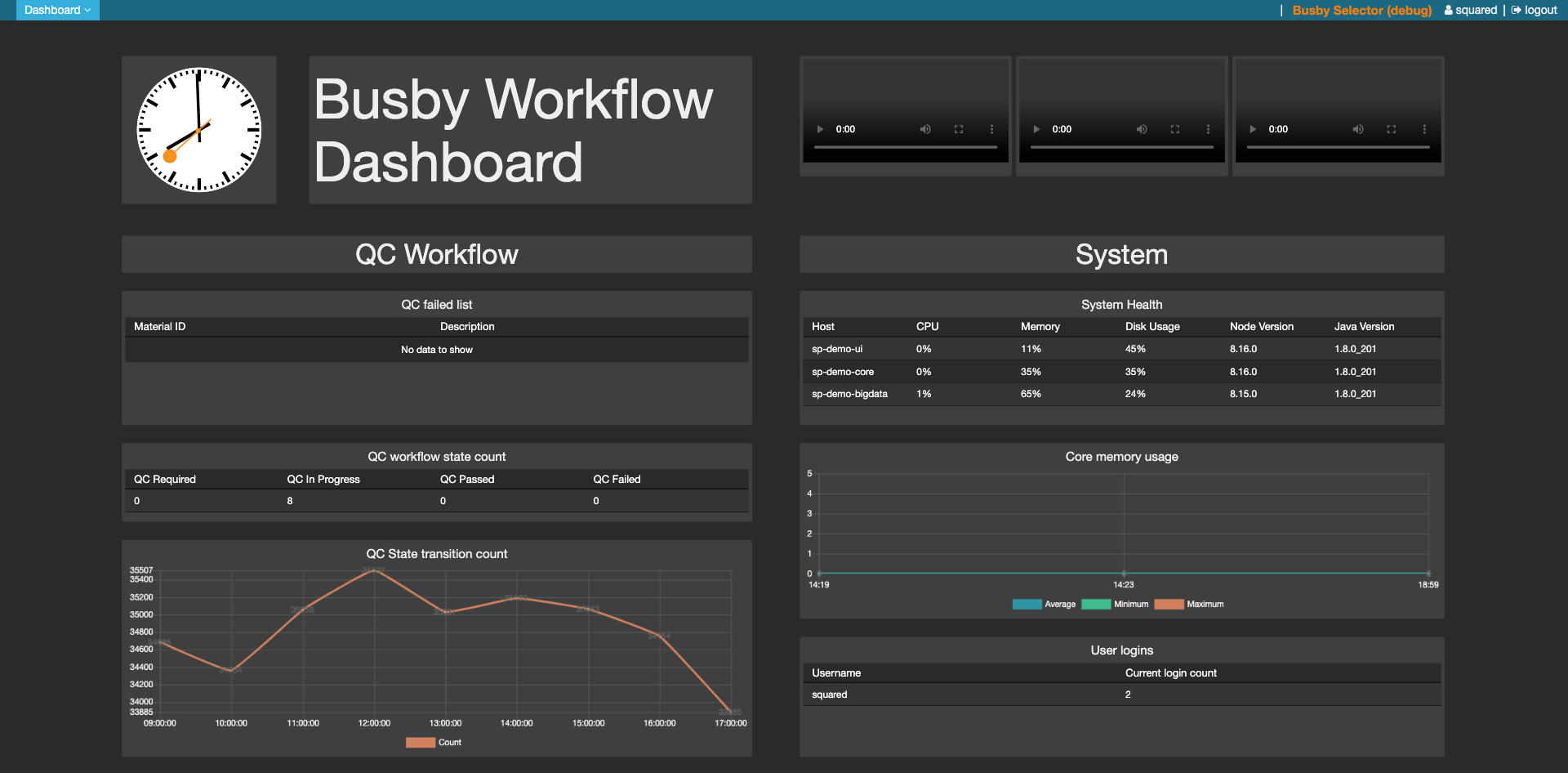The height and width of the screenshot is (773, 1568).
Task: Click the logout arrow icon
Action: 1517,10
